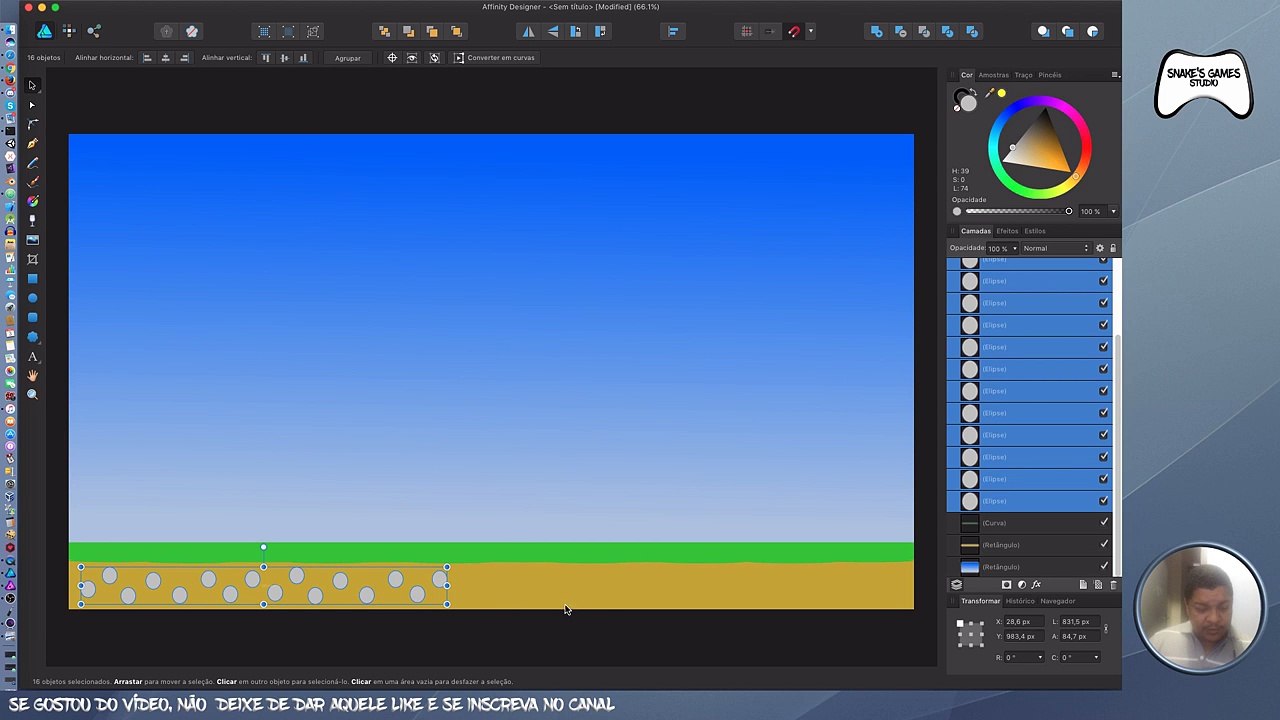
Task: Click the Flip Horizontal toolbar icon
Action: coord(528,32)
